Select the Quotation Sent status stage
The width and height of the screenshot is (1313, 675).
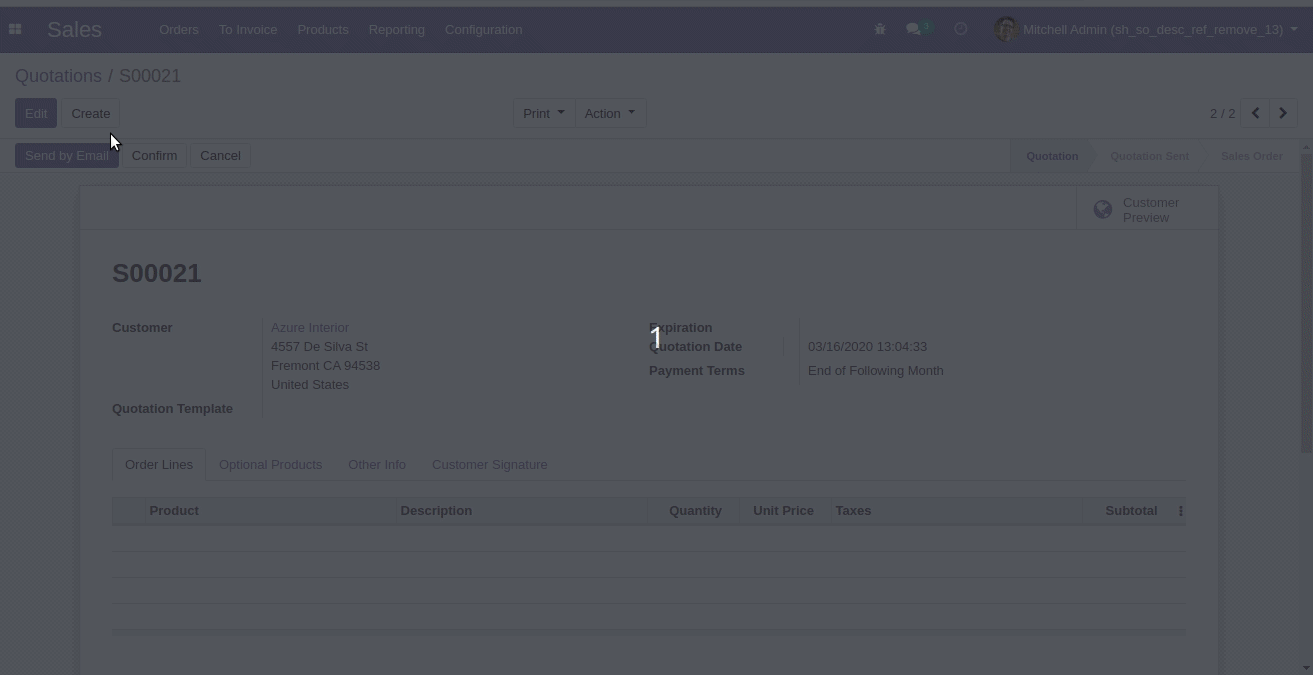pyautogui.click(x=1149, y=156)
